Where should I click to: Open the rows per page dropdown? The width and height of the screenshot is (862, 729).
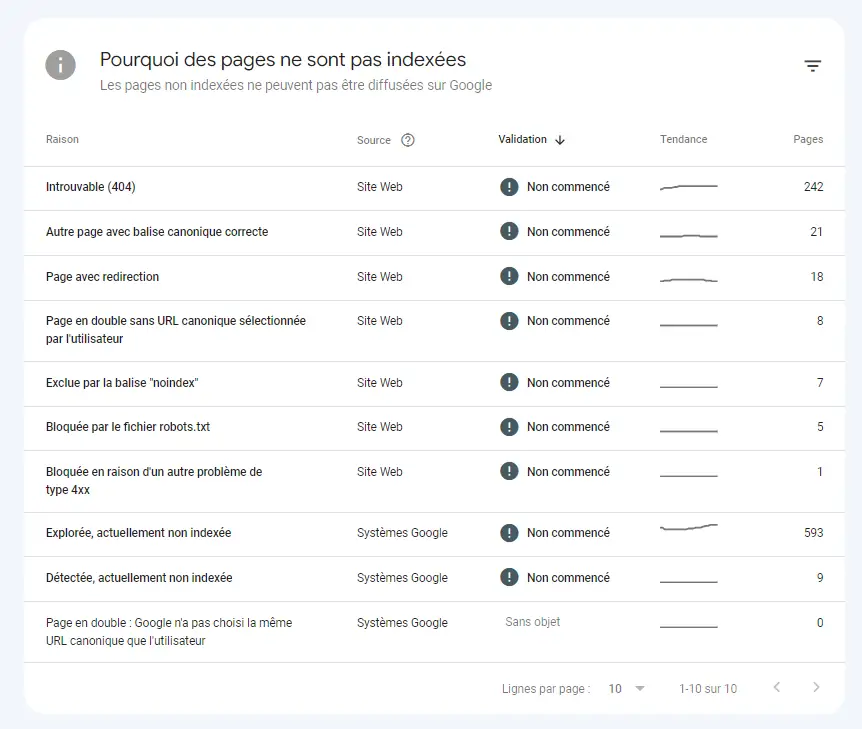point(627,688)
